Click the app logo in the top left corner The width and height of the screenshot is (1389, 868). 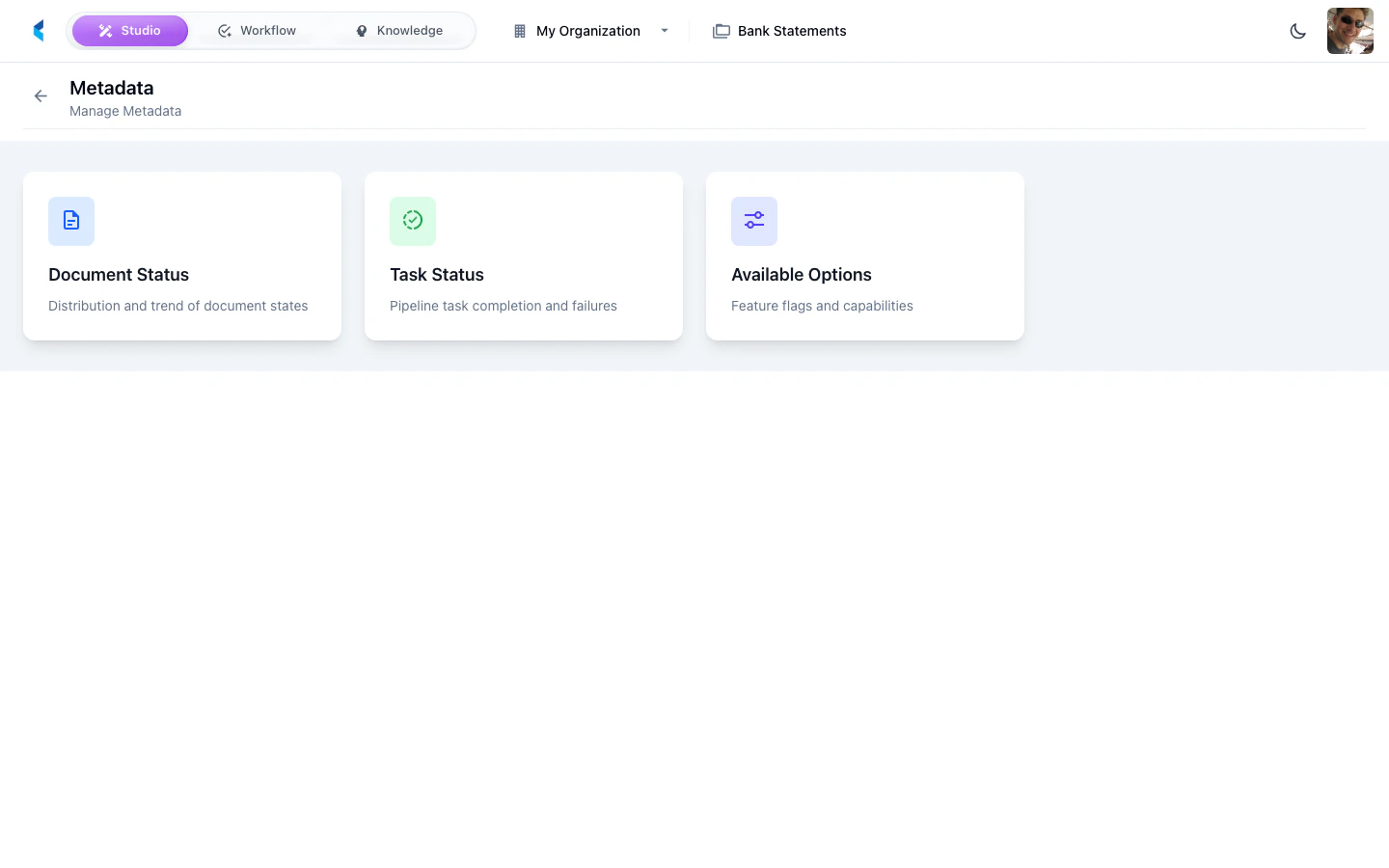(38, 30)
